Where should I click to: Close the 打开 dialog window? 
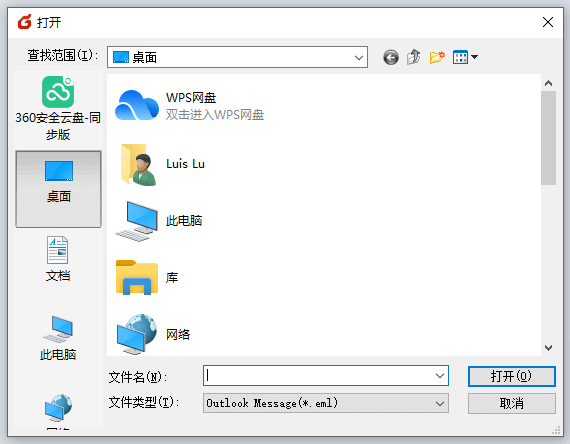(x=548, y=22)
